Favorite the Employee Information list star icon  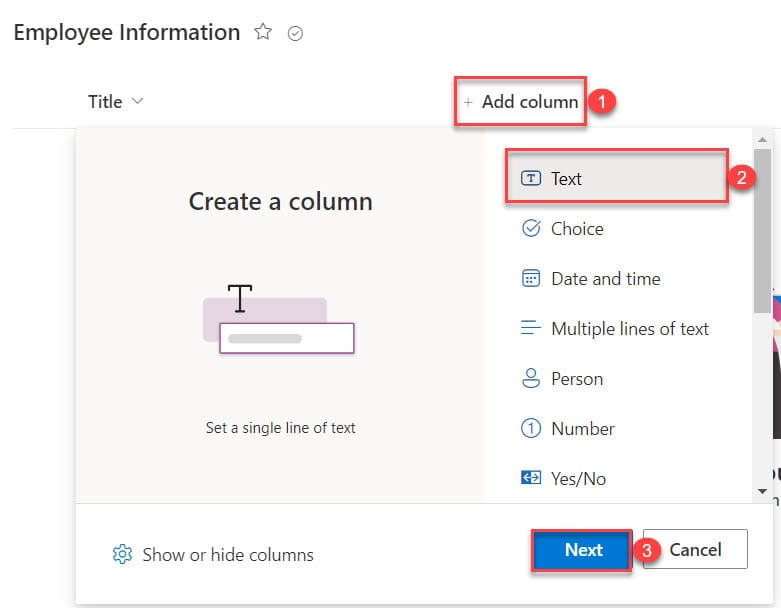pyautogui.click(x=262, y=32)
